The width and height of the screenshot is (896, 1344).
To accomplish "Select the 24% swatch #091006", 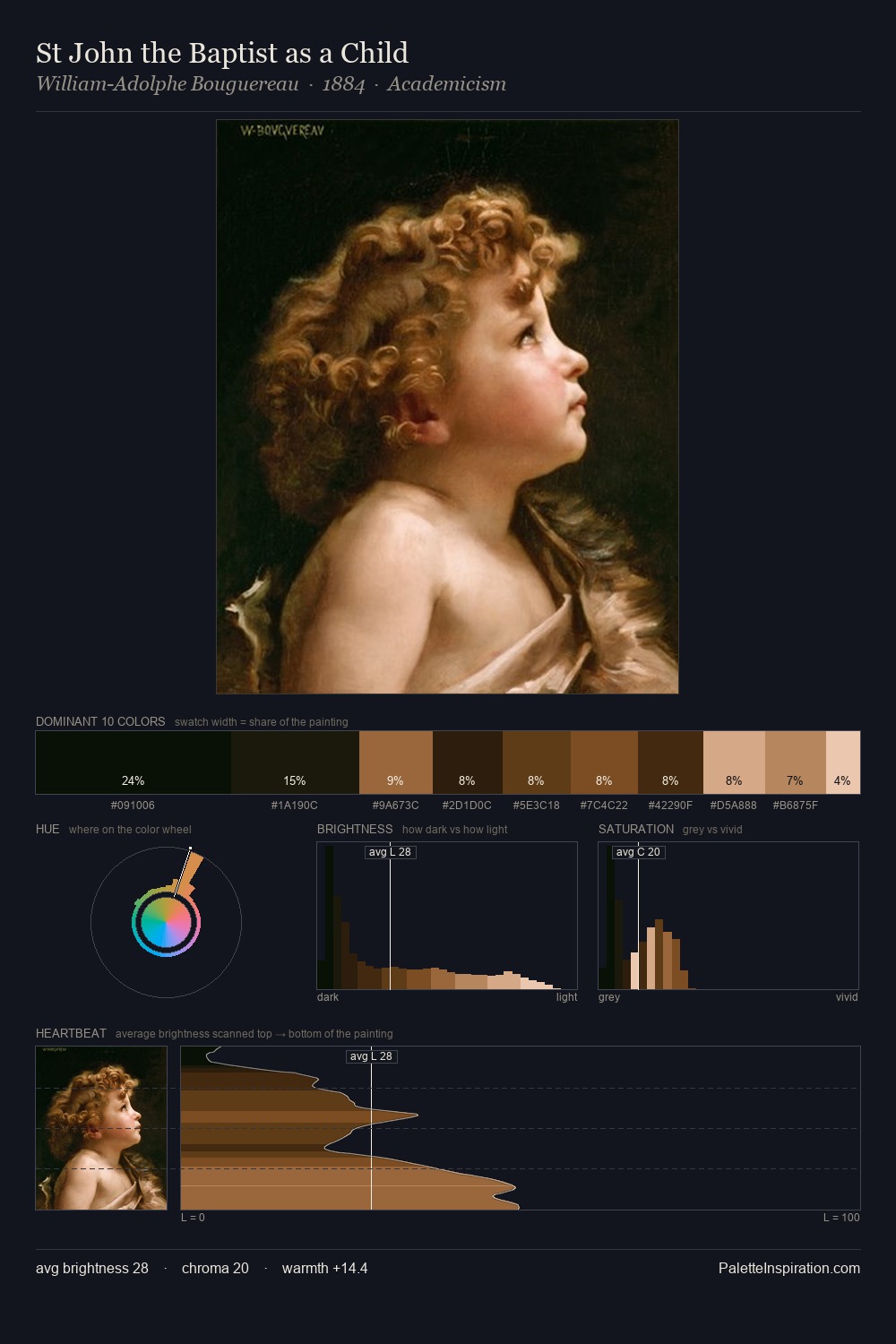I will click(x=134, y=762).
